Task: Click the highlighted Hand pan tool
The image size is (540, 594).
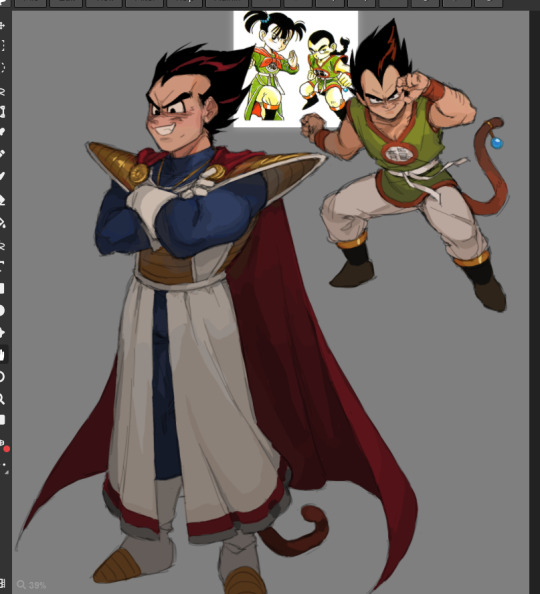Action: pos(2,355)
